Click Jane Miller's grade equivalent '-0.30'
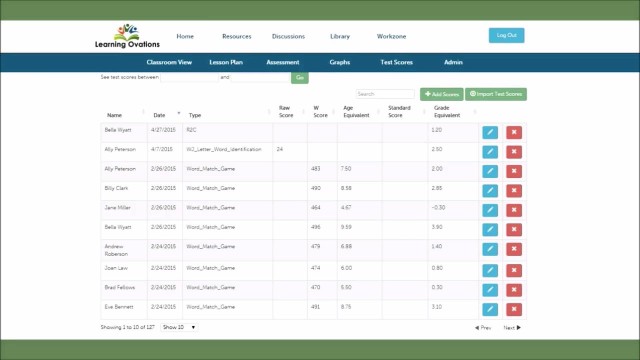640x360 pixels. pyautogui.click(x=438, y=208)
